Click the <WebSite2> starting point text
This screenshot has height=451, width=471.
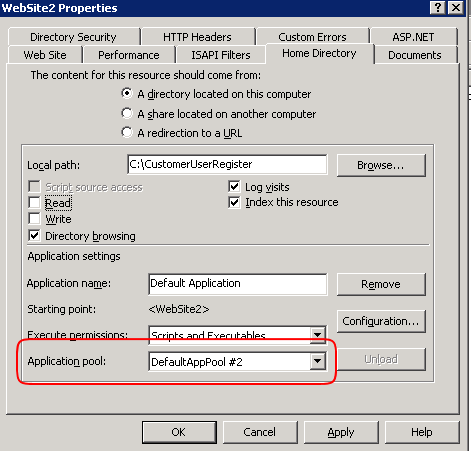pos(179,309)
